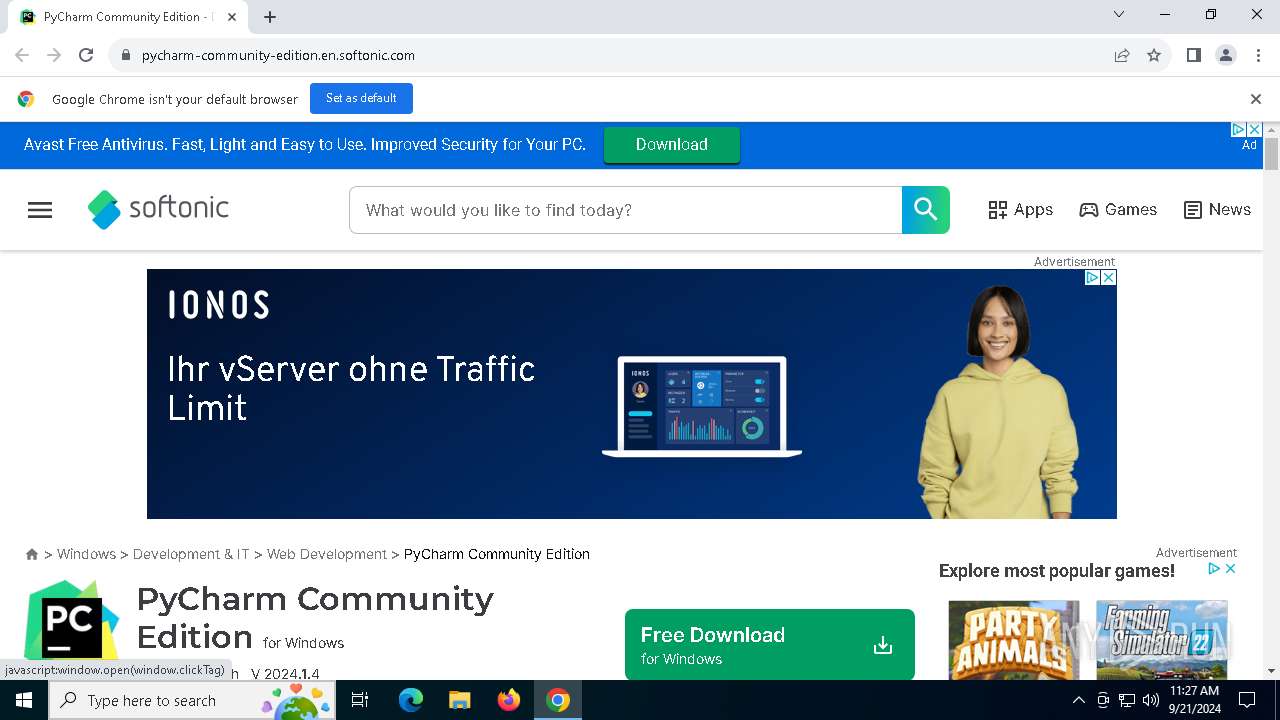Share this page icon
1280x720 pixels.
pos(1122,55)
